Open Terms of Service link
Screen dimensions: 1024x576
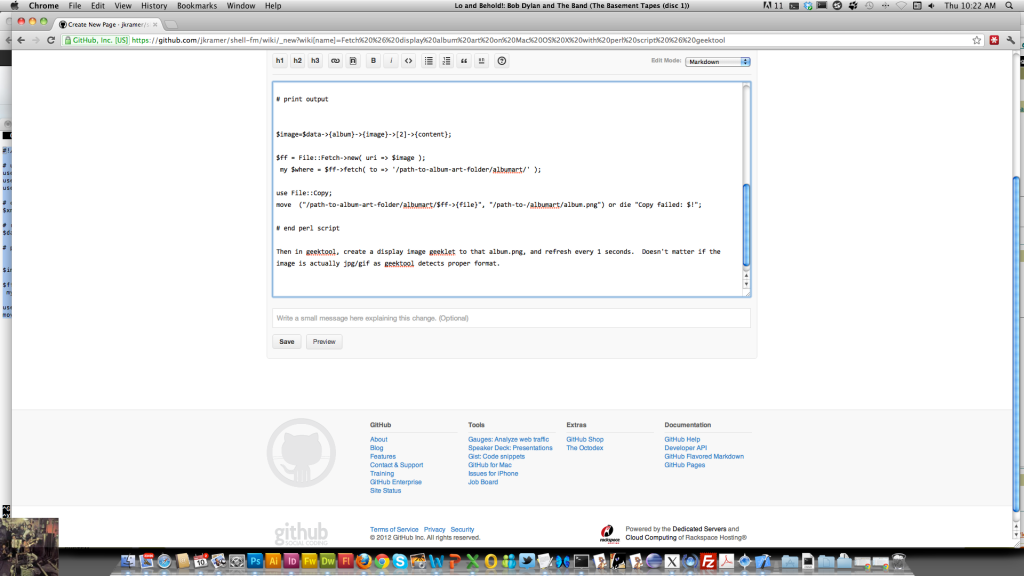click(394, 530)
